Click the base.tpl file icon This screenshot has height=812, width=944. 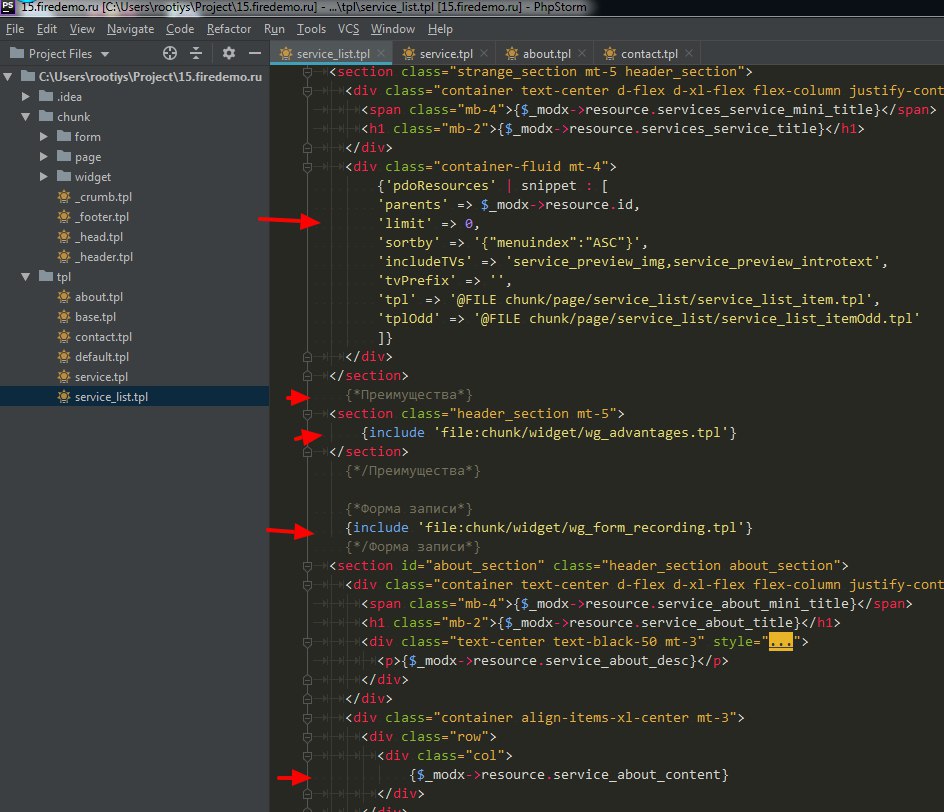point(64,316)
